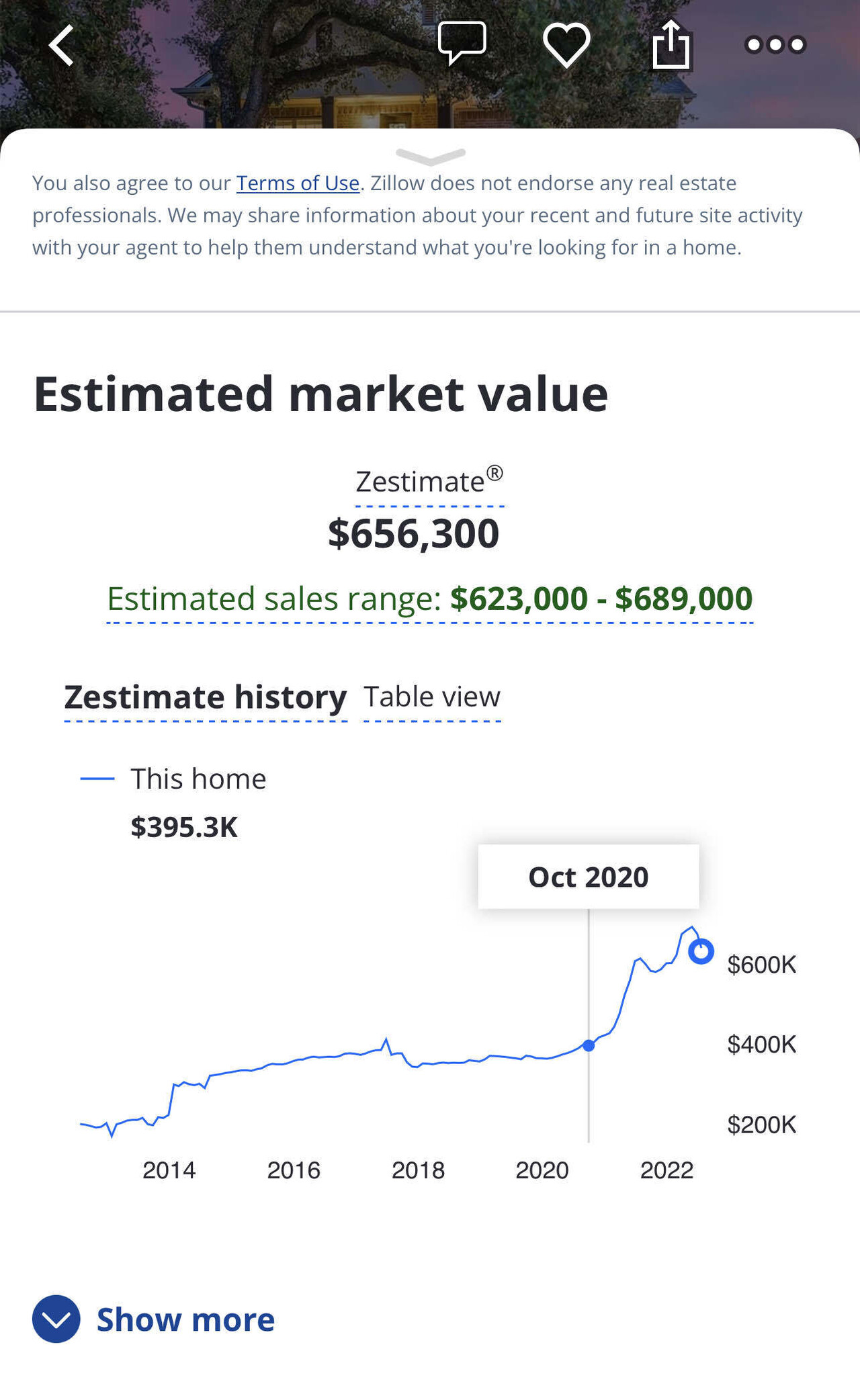
Task: Tap the $395.3K This home value
Action: 183,827
